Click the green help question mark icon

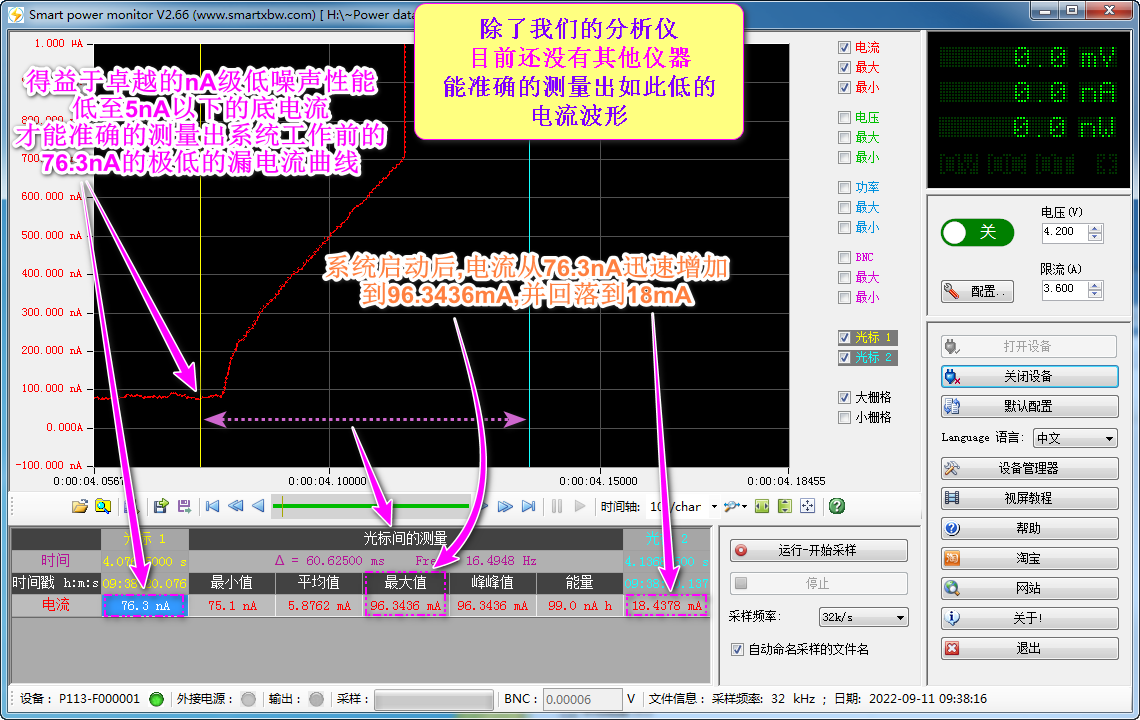[837, 506]
